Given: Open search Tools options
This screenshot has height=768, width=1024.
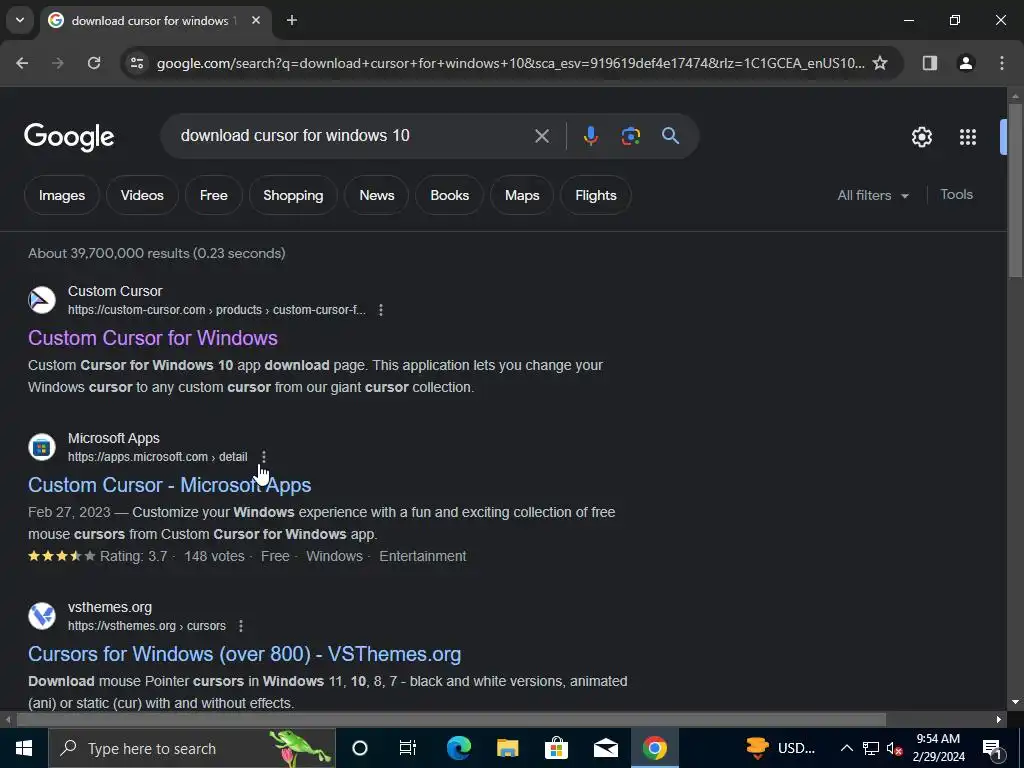Looking at the screenshot, I should point(956,195).
